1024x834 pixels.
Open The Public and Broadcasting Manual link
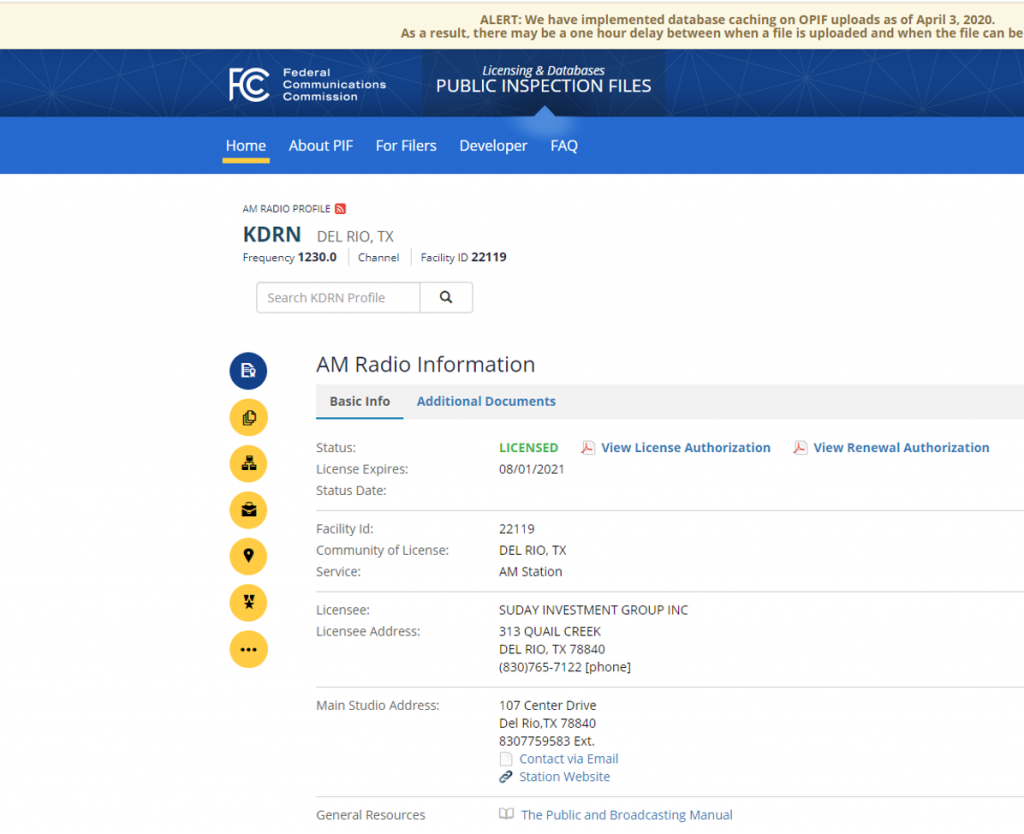tap(627, 815)
